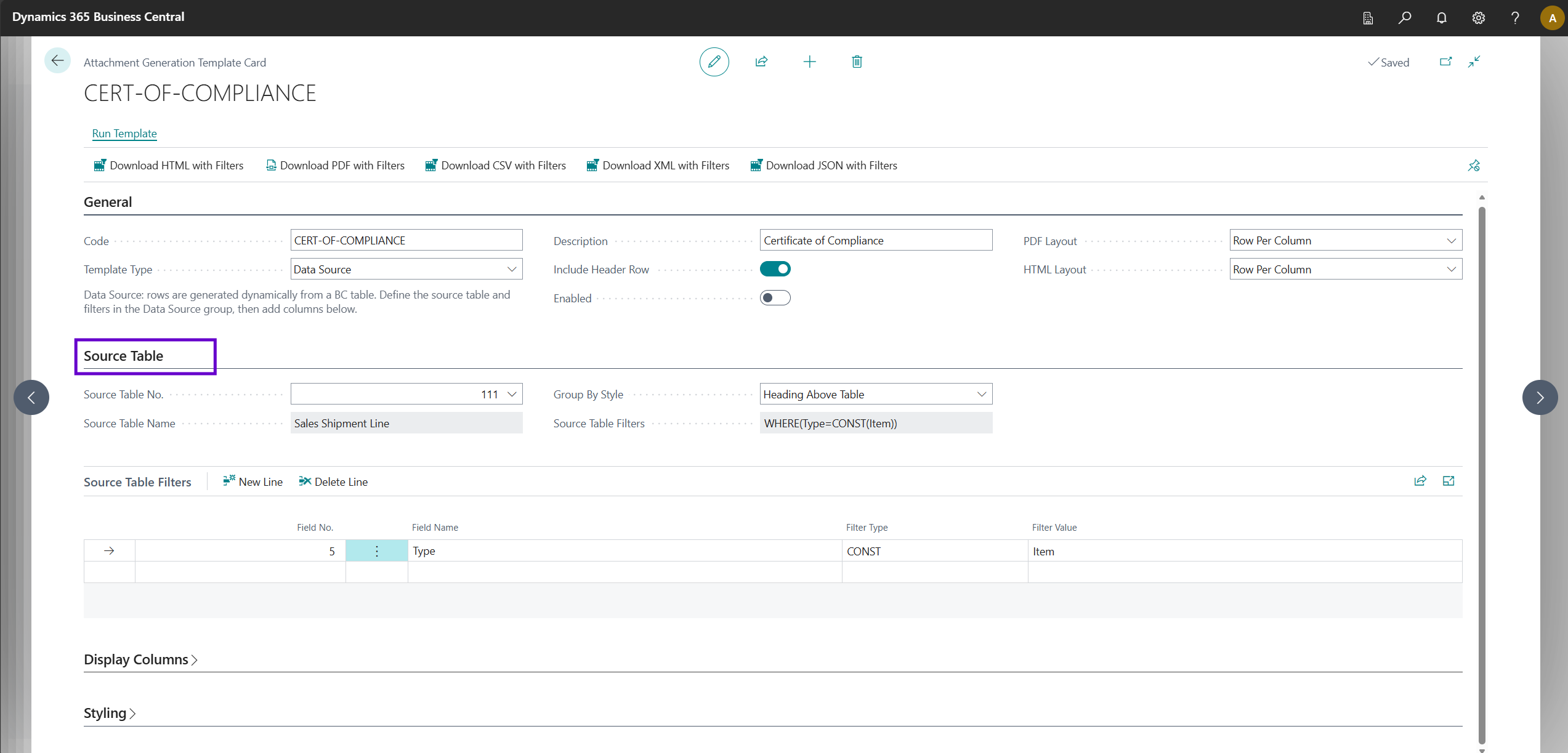
Task: Collapse the Source Table section heading
Action: tap(123, 356)
